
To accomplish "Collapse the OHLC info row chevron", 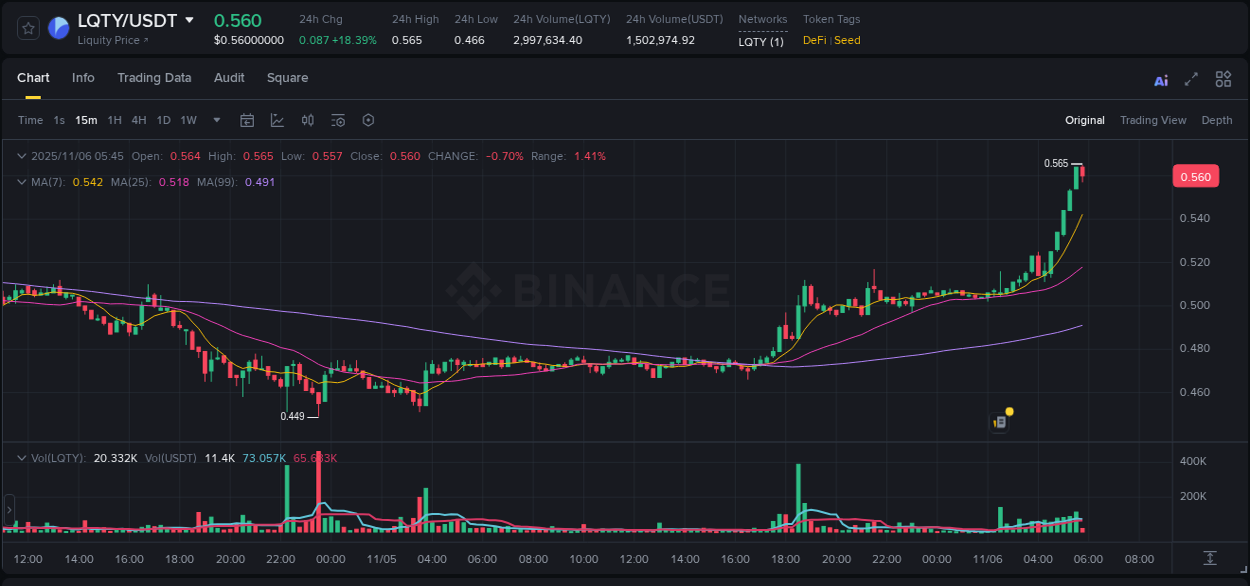I will pos(20,156).
